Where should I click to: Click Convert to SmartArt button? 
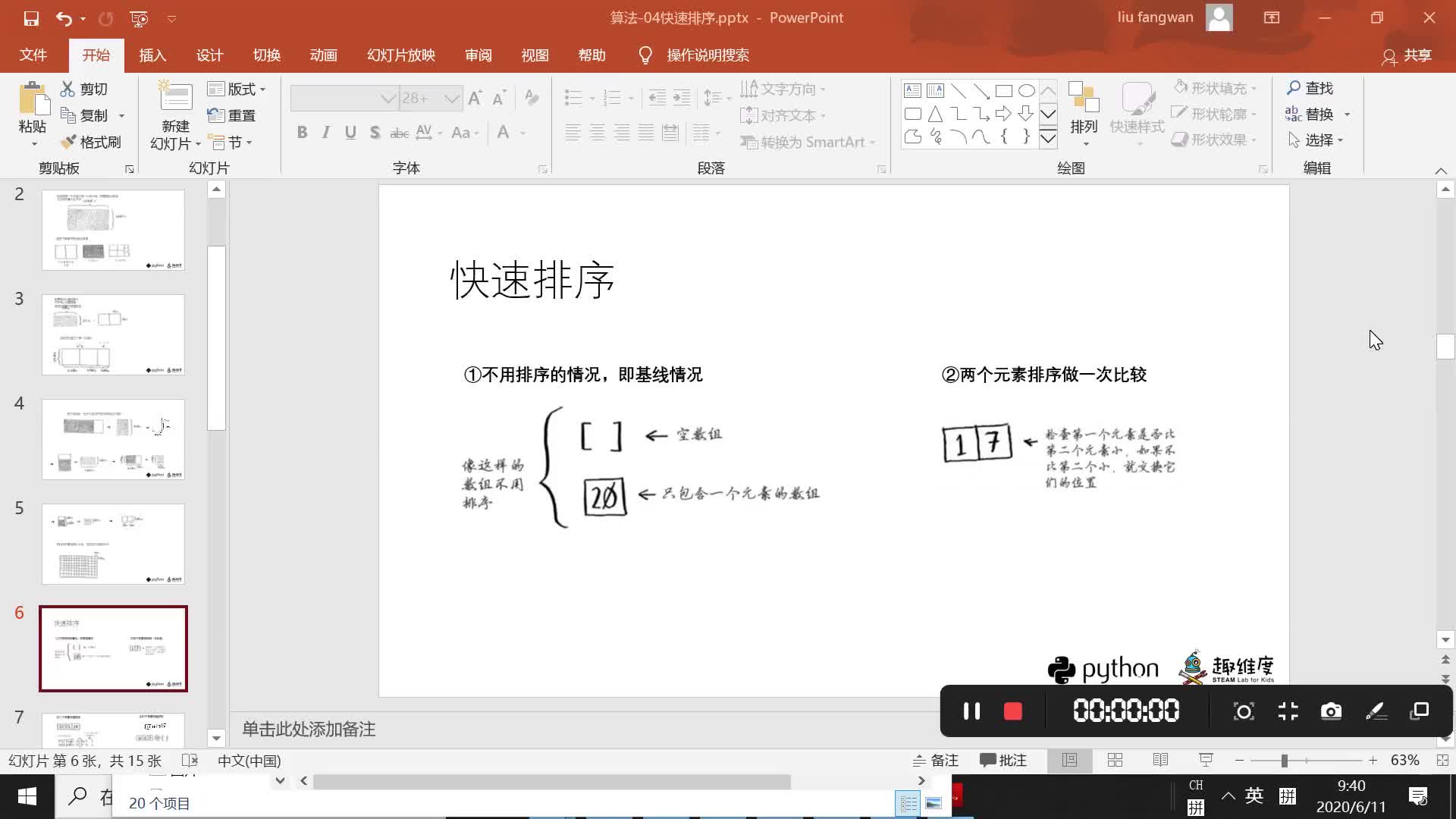(808, 142)
